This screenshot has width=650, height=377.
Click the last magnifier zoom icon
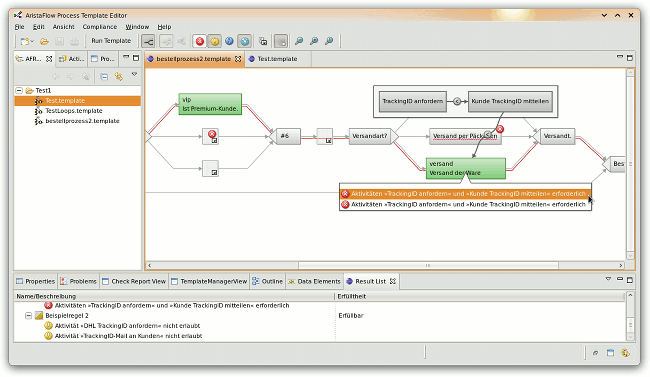coord(329,41)
